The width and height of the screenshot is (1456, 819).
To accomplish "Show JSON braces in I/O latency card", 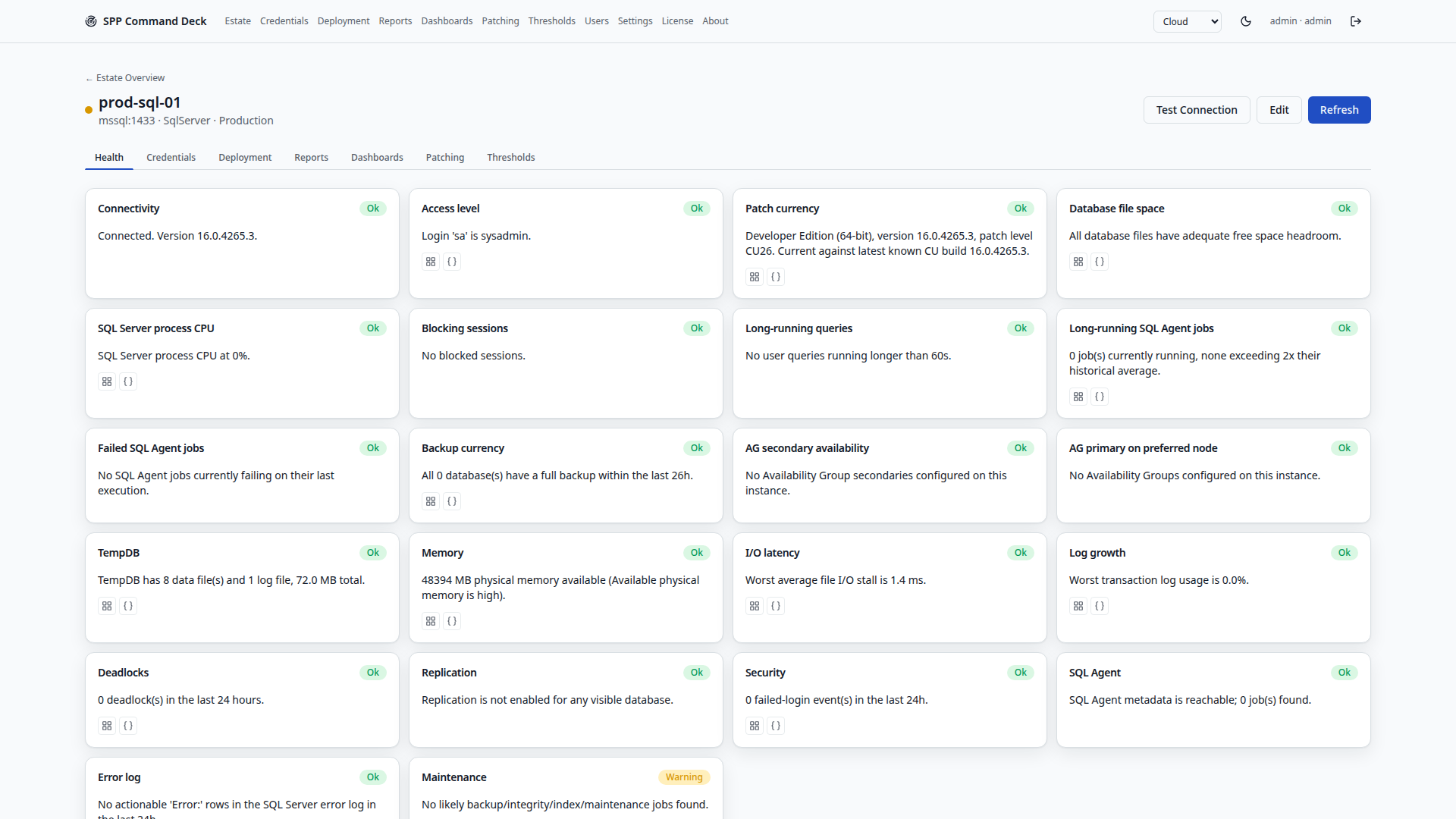I will pos(776,606).
